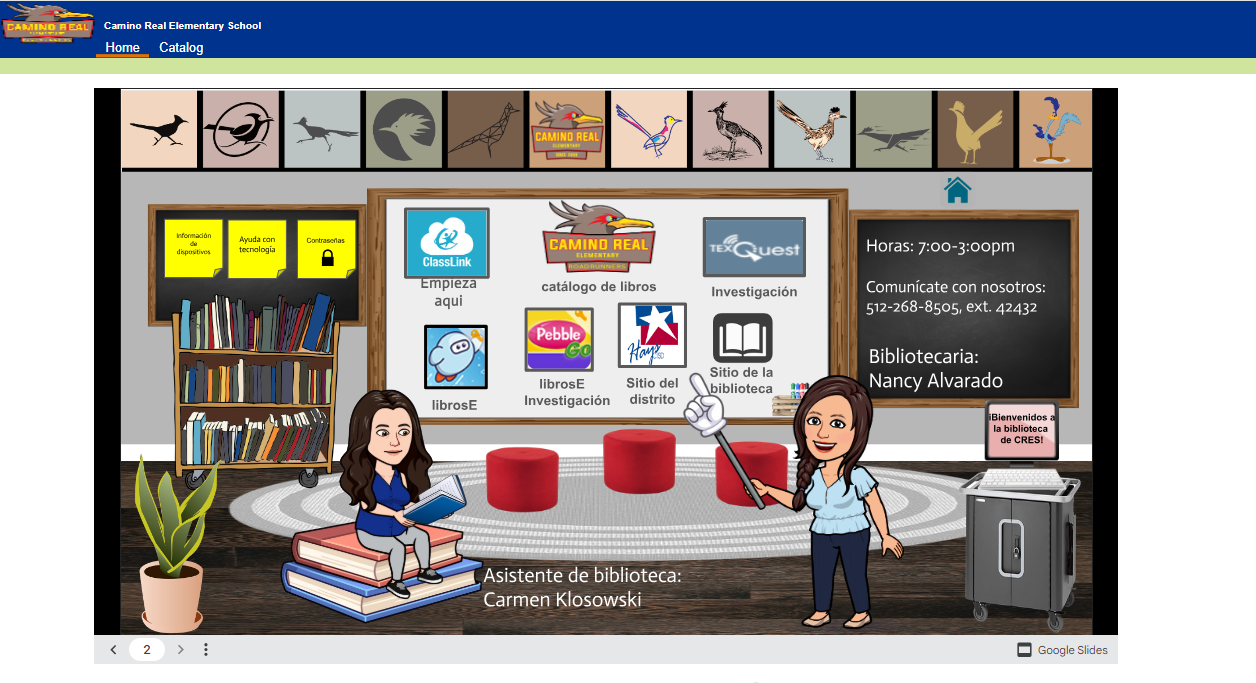
Task: Click the Nancy Alvarado name on chalkboard
Action: click(936, 381)
